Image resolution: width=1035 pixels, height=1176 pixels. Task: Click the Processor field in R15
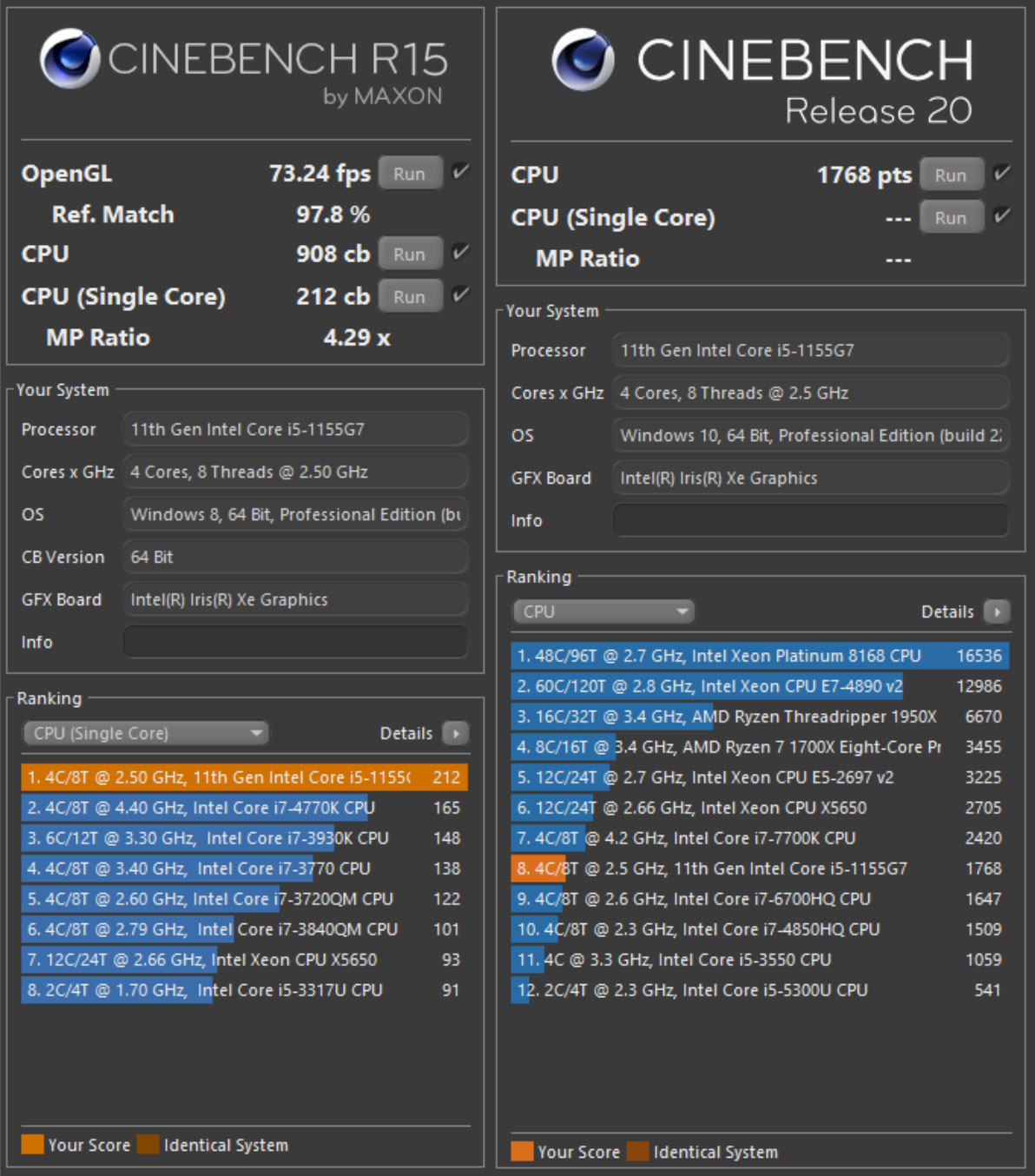[x=295, y=429]
